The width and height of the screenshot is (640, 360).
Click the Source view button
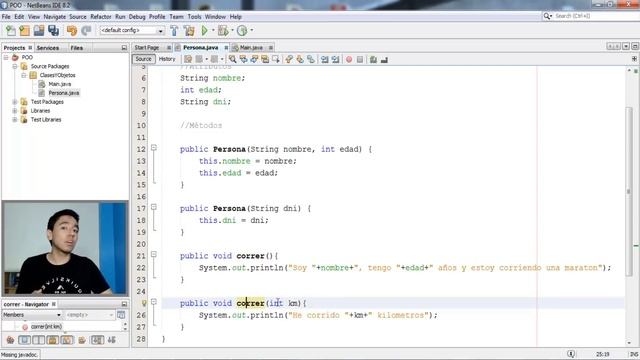pos(143,59)
